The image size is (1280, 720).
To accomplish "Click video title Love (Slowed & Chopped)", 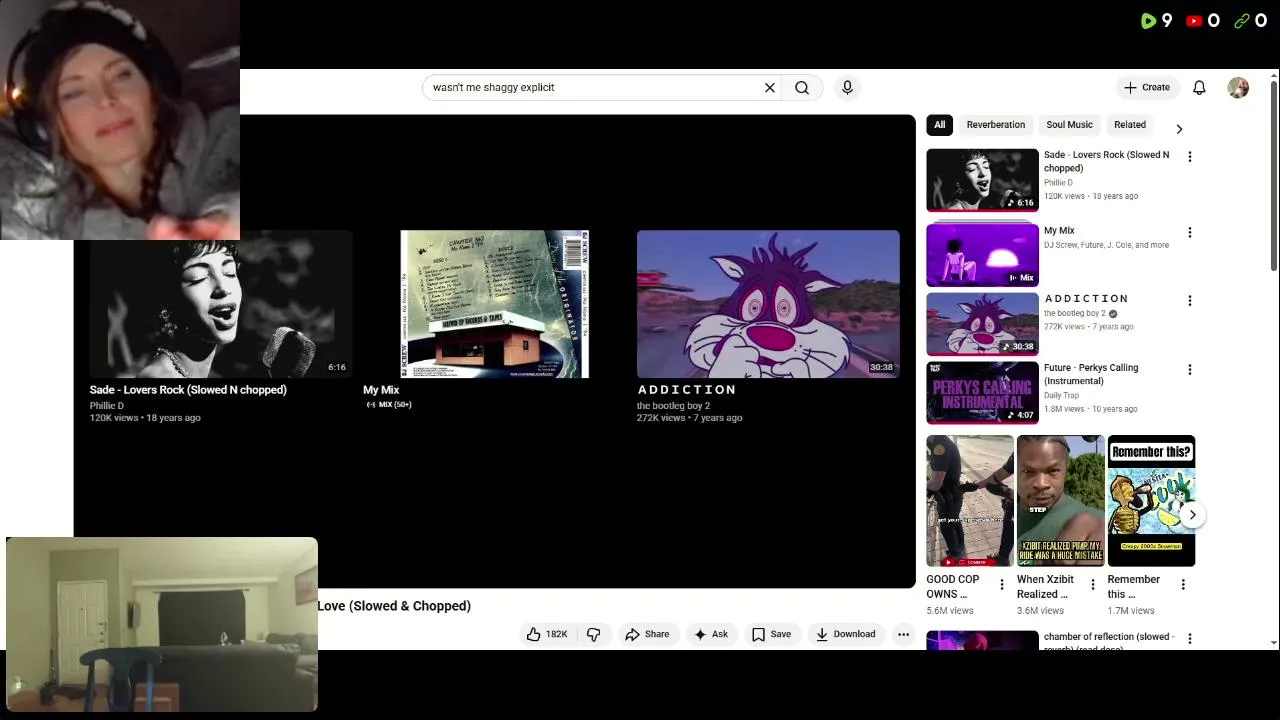I will [x=394, y=606].
